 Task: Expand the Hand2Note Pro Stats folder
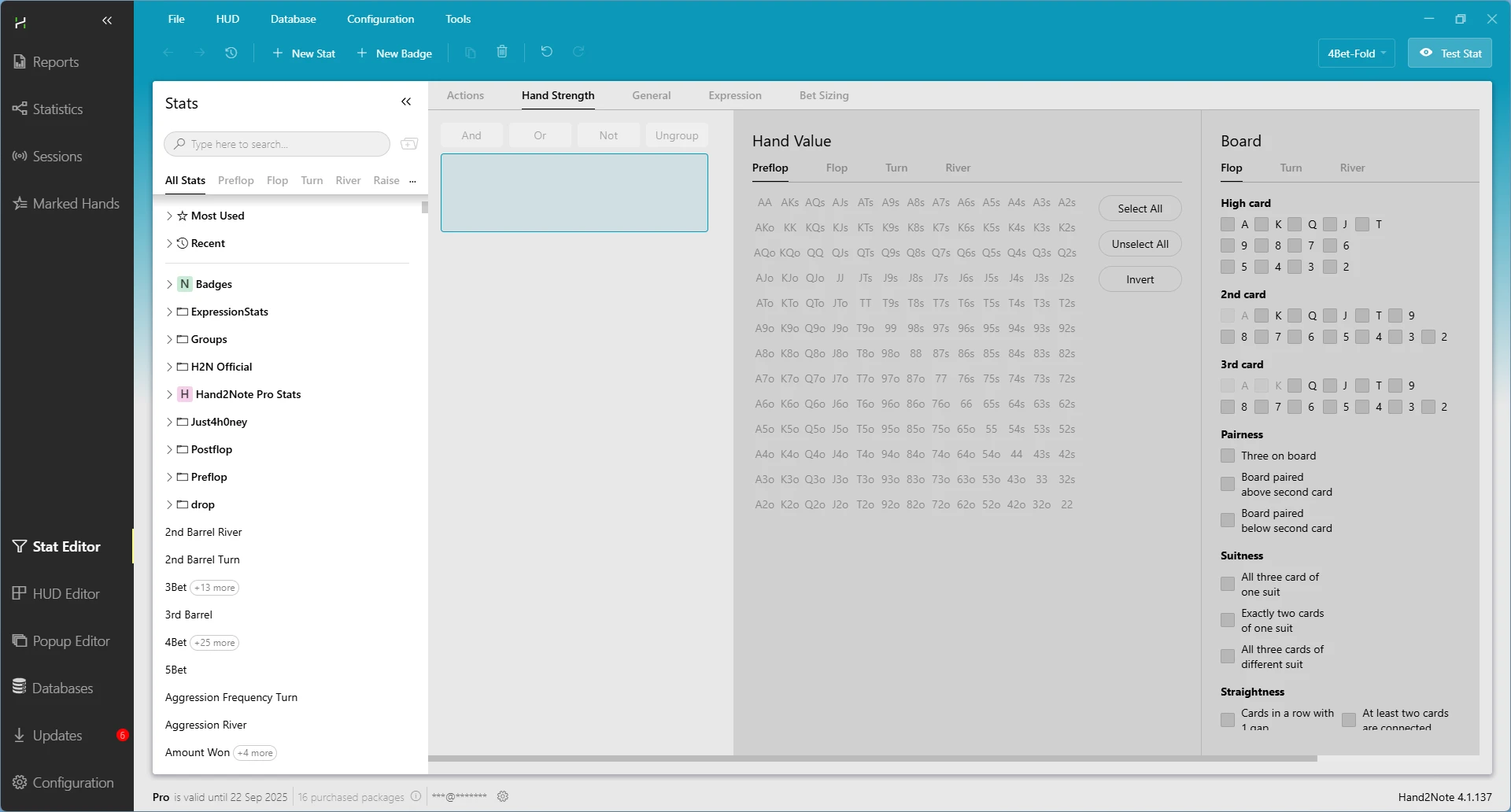tap(169, 394)
